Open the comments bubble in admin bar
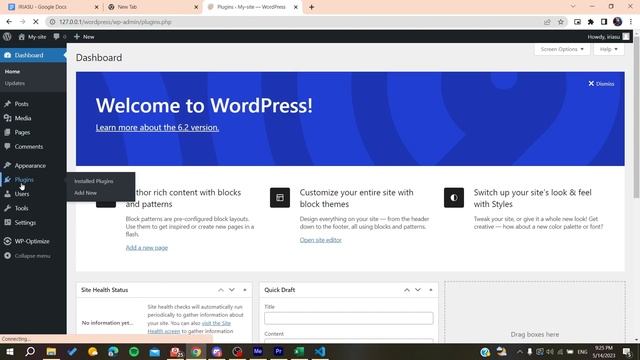 (60, 37)
